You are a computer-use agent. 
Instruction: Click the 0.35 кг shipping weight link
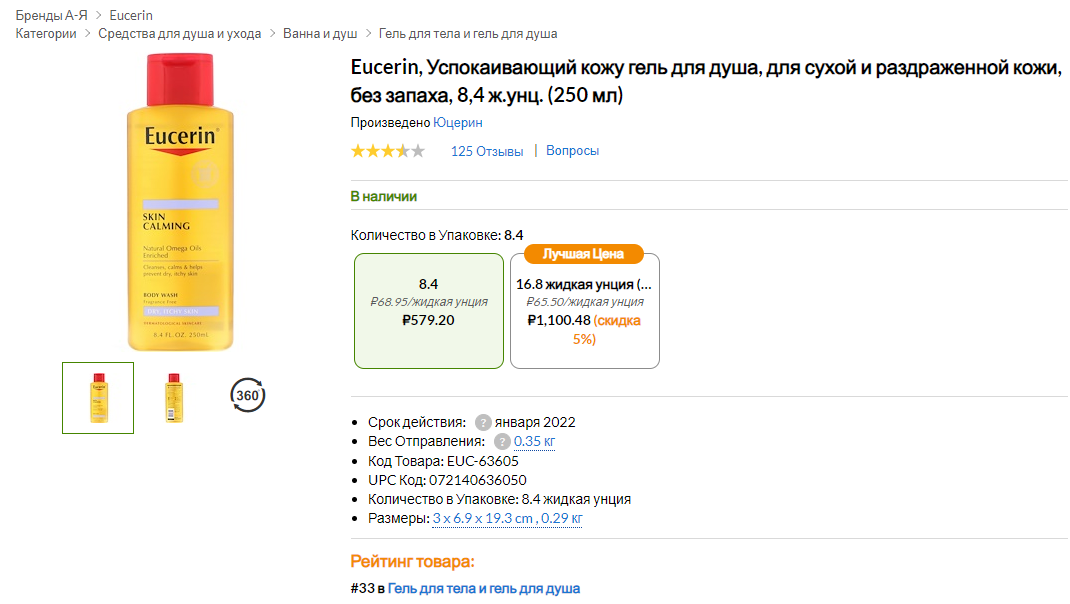point(535,441)
